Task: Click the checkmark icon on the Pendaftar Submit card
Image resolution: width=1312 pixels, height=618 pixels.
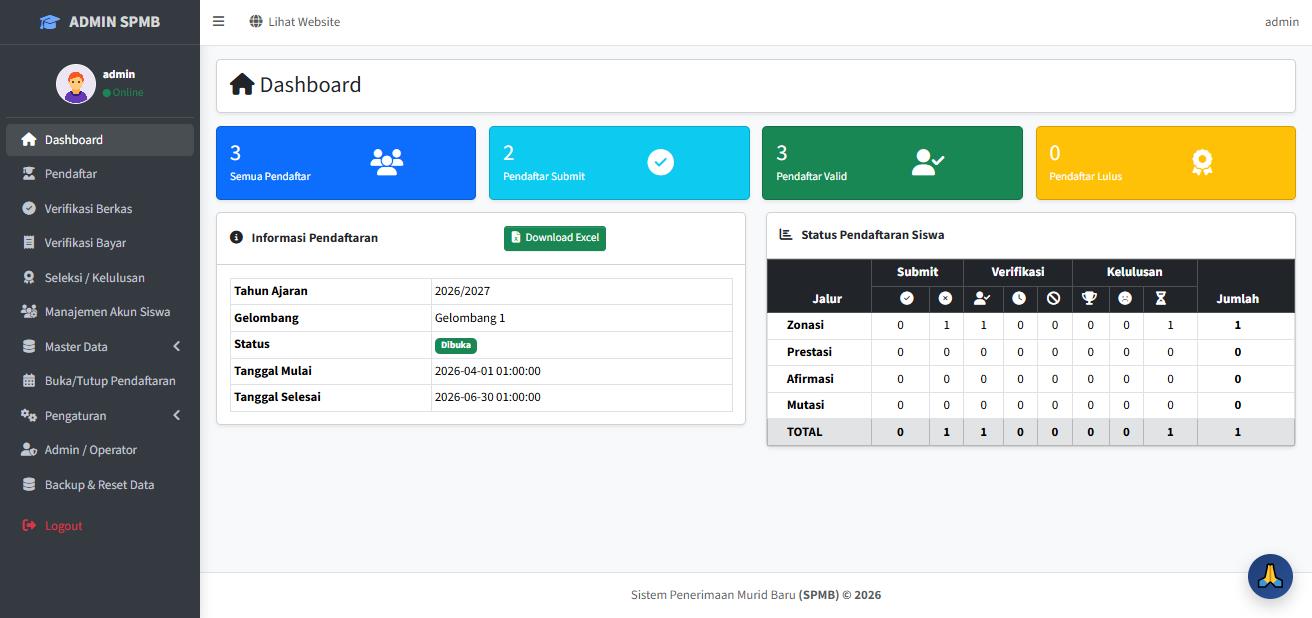Action: [x=660, y=162]
